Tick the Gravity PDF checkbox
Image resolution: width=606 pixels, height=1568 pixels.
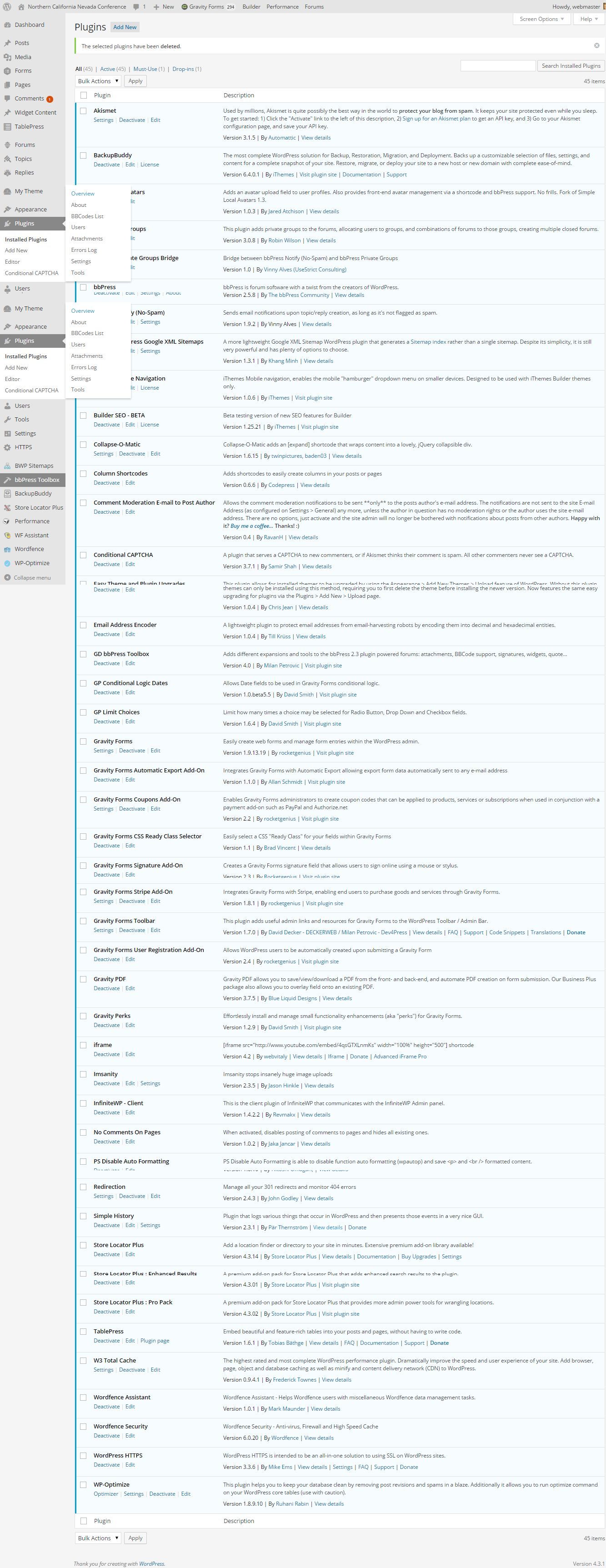(x=83, y=979)
